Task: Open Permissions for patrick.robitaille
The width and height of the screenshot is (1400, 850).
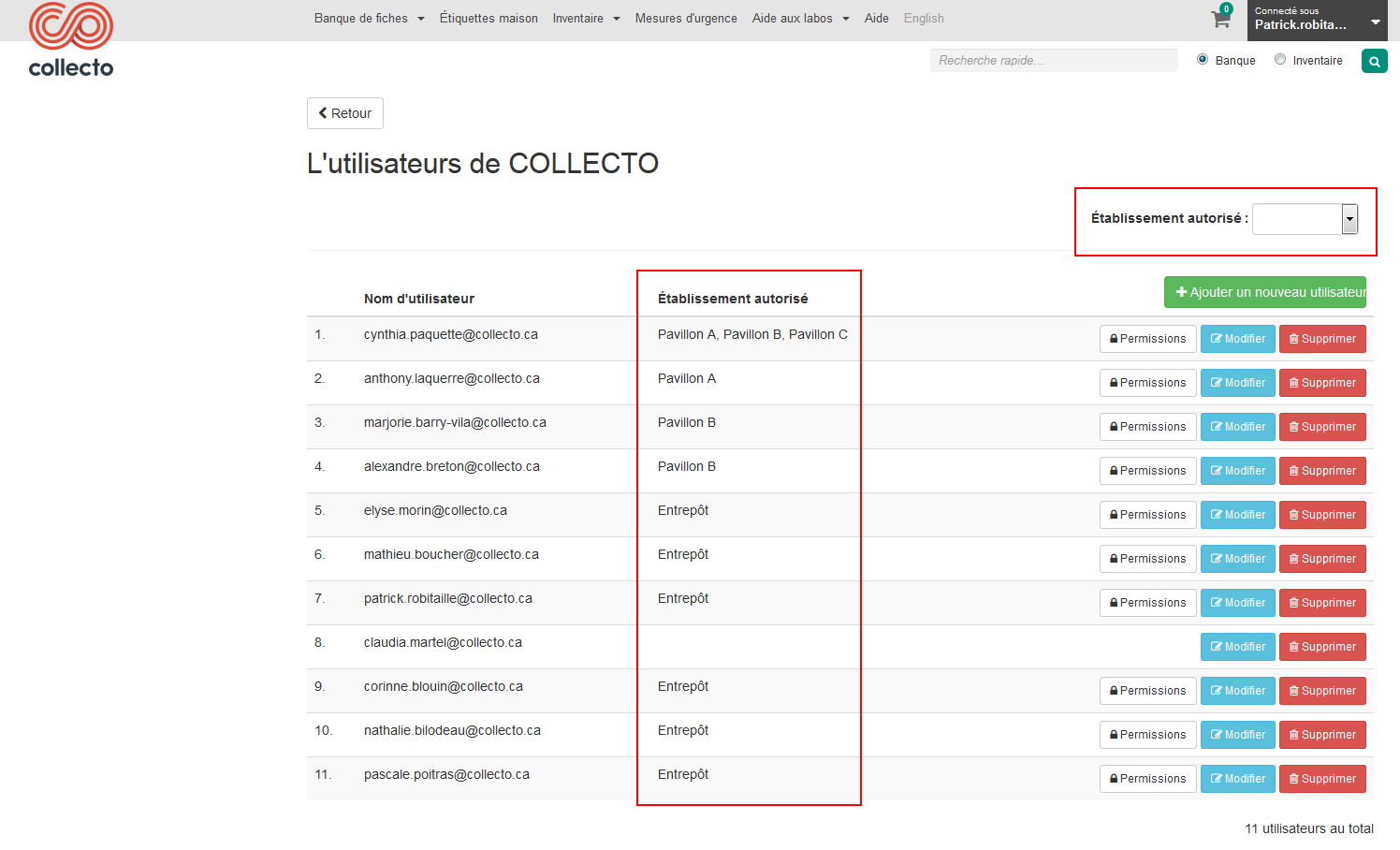Action: [x=1148, y=603]
